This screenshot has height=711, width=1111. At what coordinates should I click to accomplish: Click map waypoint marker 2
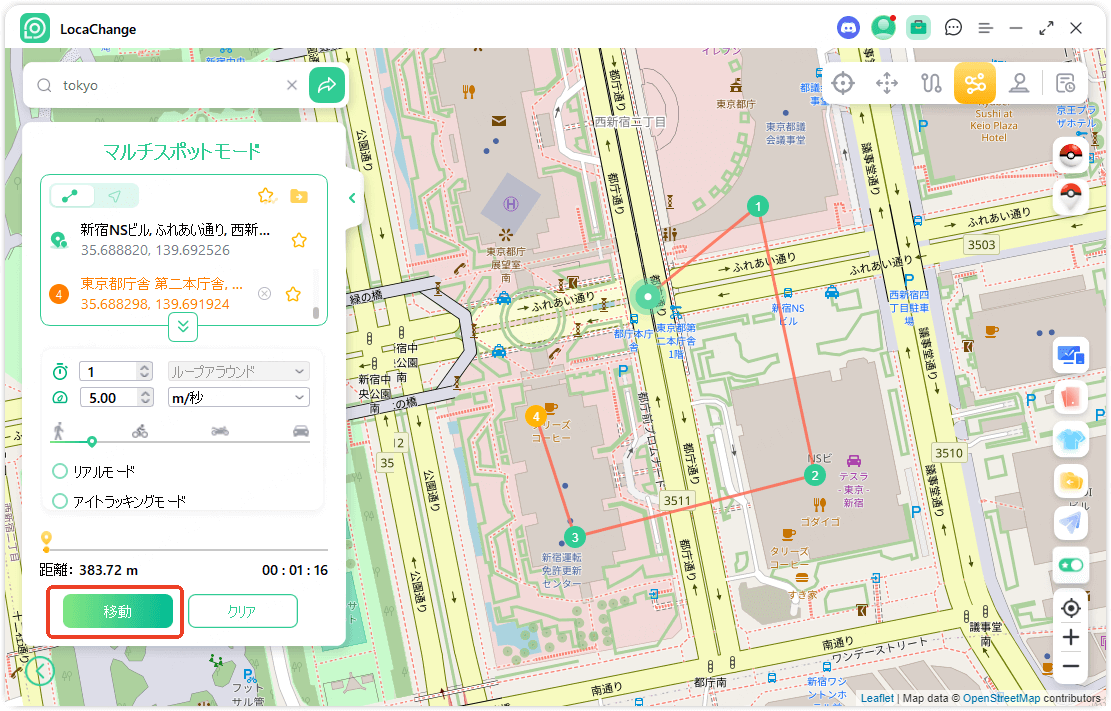[x=815, y=476]
